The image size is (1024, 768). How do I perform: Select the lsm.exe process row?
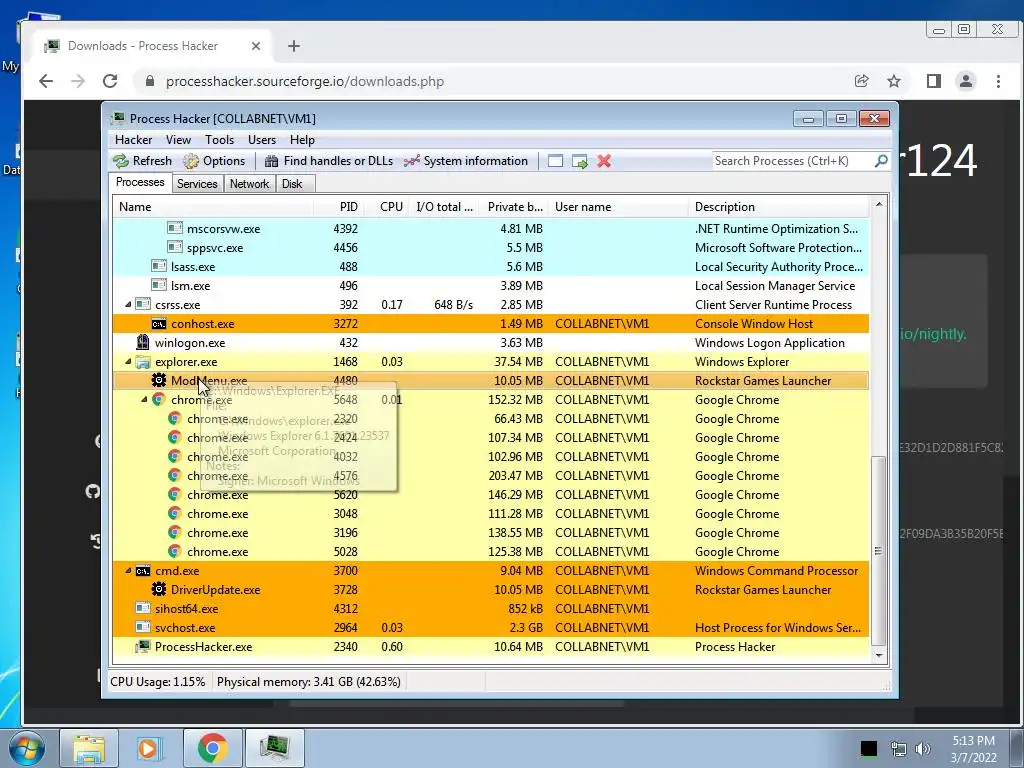(491, 285)
